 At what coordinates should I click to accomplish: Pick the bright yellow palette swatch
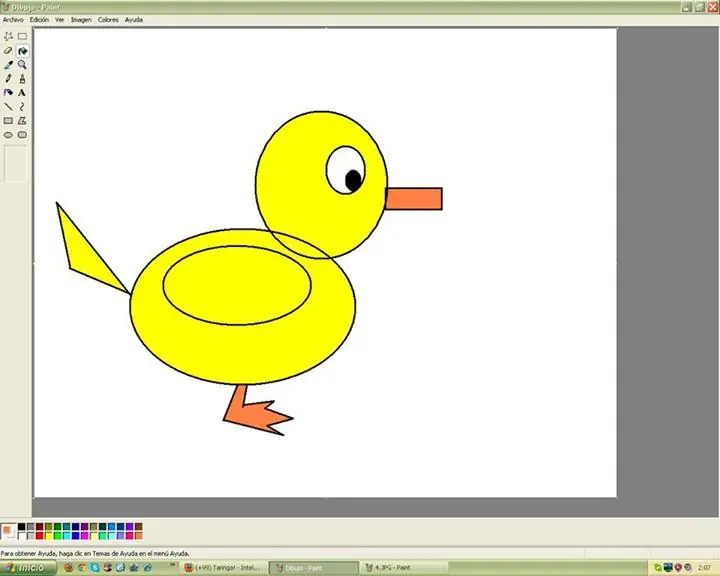coord(49,536)
